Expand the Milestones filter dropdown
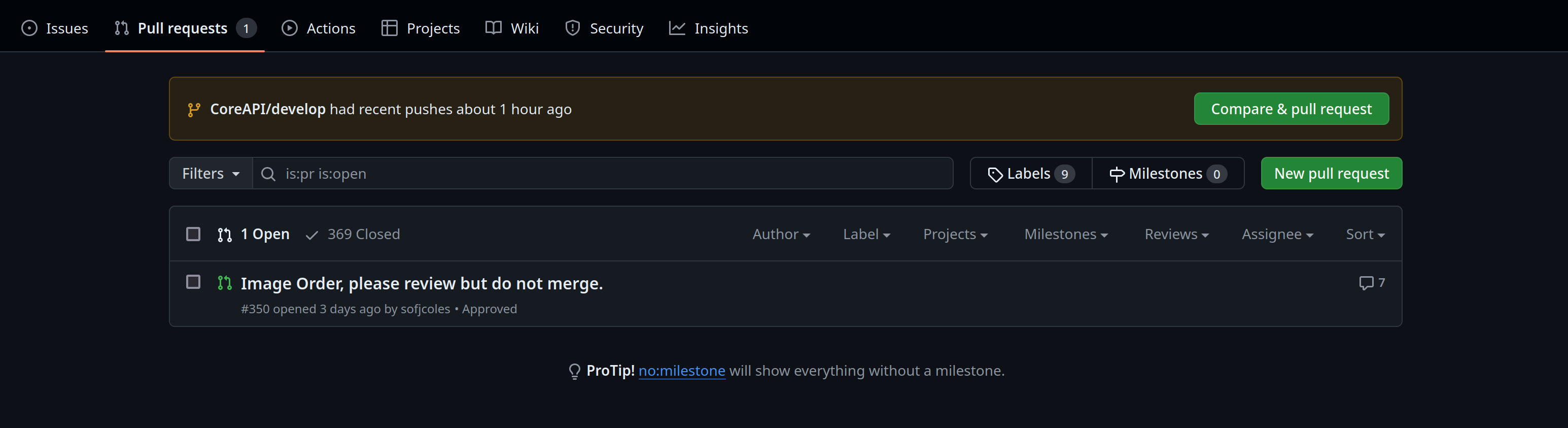 tap(1066, 234)
